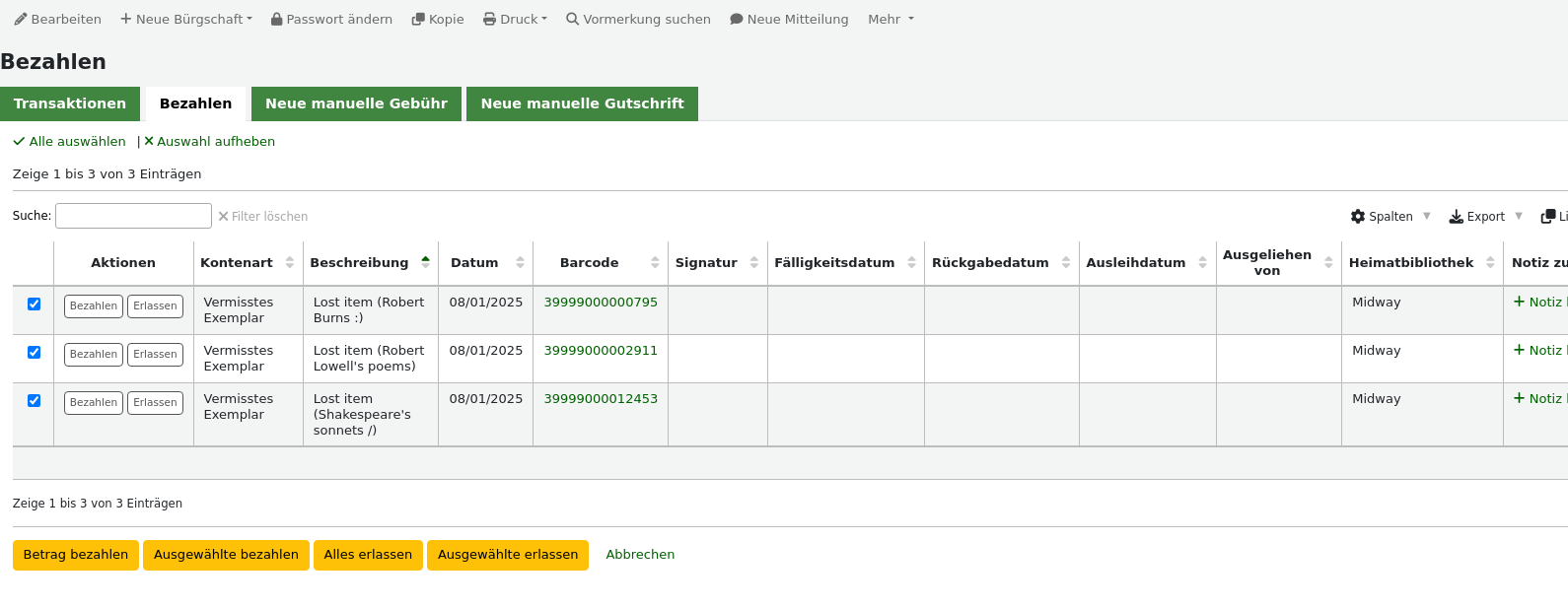Open the Neue manuelle Gebühr tab

pyautogui.click(x=356, y=103)
